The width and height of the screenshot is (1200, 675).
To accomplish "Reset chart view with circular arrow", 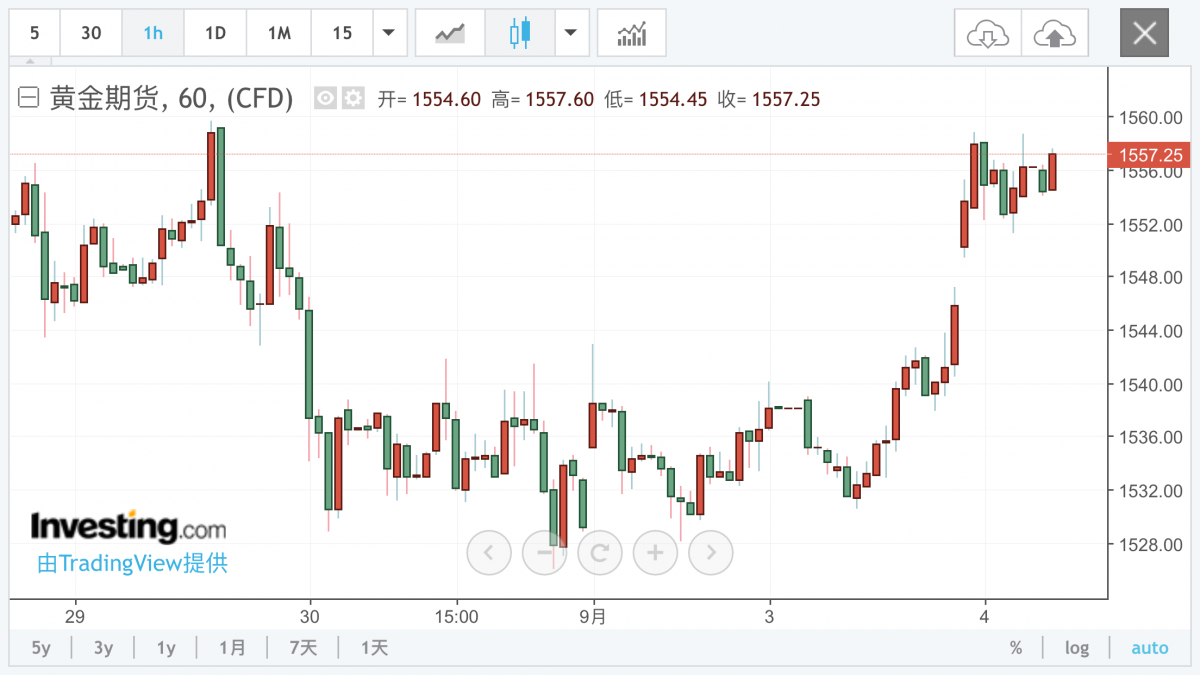I will (600, 551).
